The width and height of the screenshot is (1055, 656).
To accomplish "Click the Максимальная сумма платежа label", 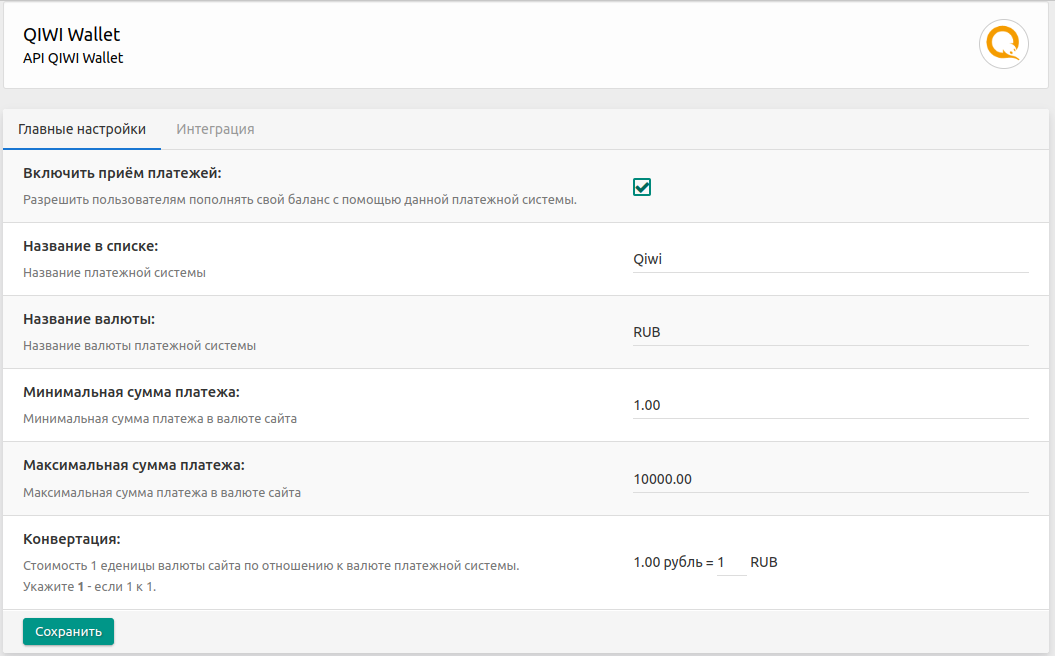I will pyautogui.click(x=134, y=465).
